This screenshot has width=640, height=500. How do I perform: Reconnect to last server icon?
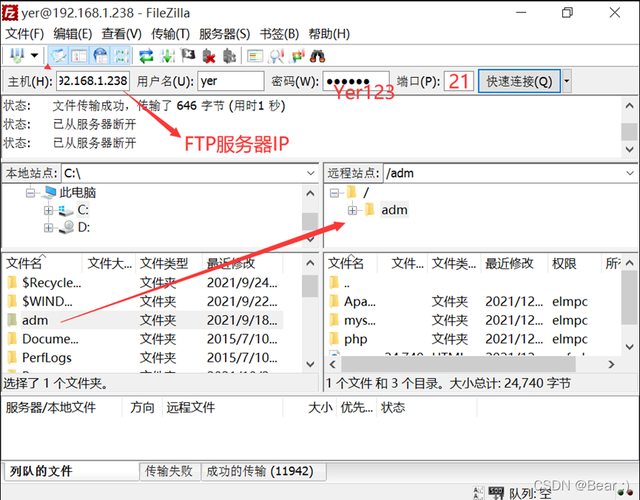(230, 56)
